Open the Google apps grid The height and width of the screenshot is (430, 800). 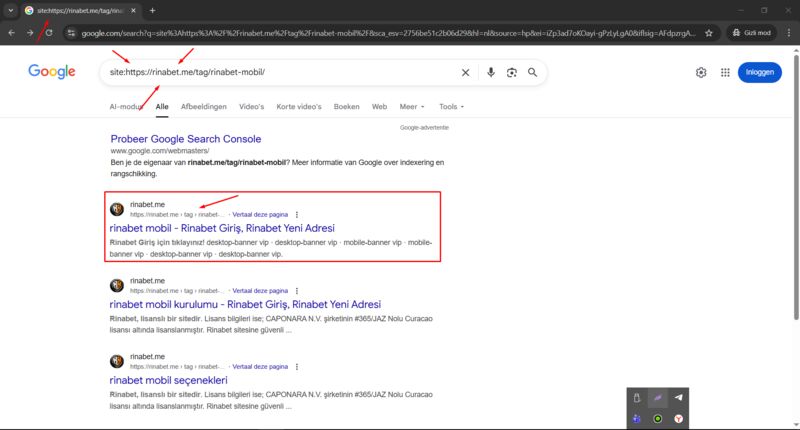725,73
